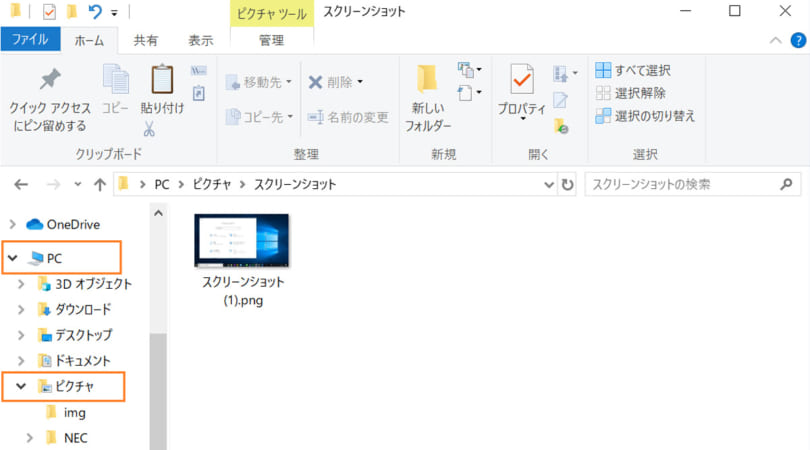Click the Easy access icon
Viewport: 810px width, 450px height.
[x=469, y=93]
